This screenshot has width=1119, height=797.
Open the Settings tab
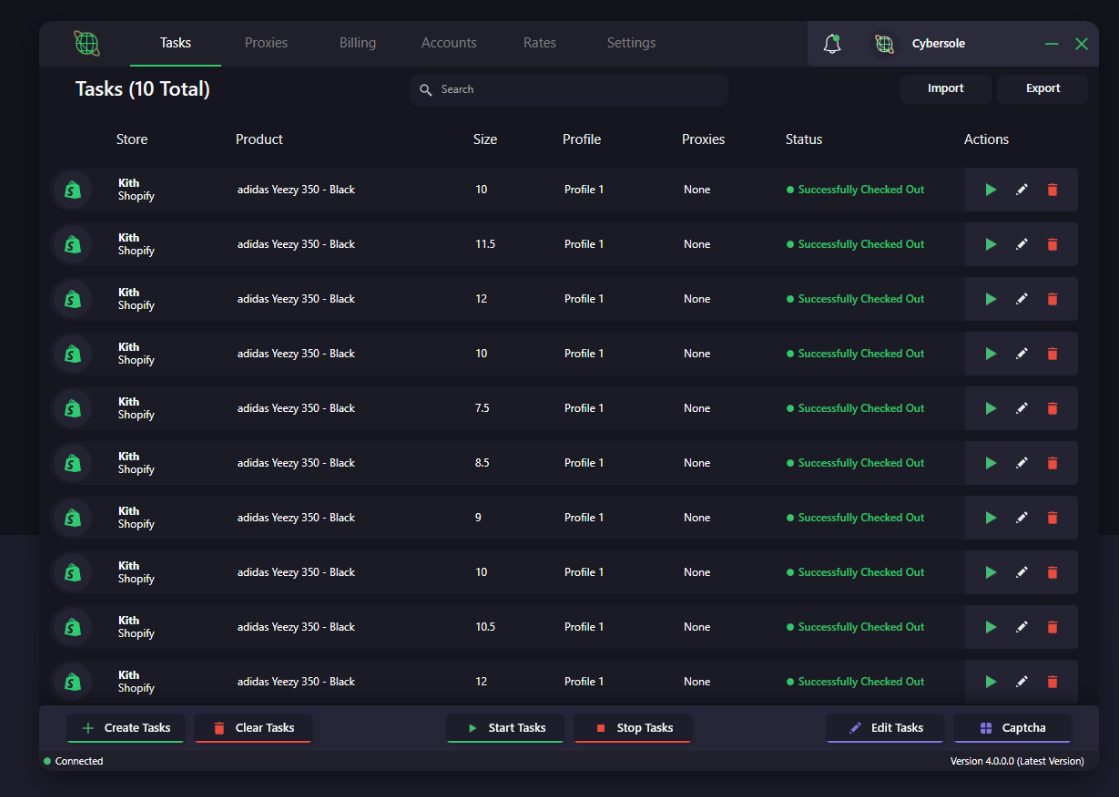[632, 43]
